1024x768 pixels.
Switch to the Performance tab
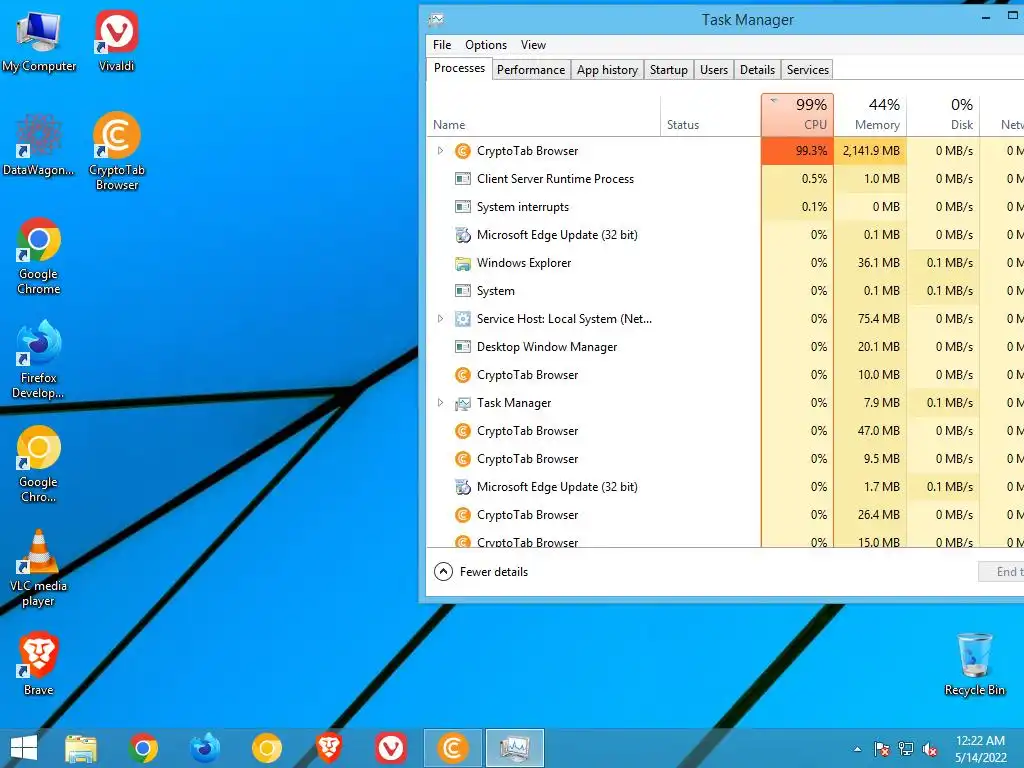tap(531, 70)
